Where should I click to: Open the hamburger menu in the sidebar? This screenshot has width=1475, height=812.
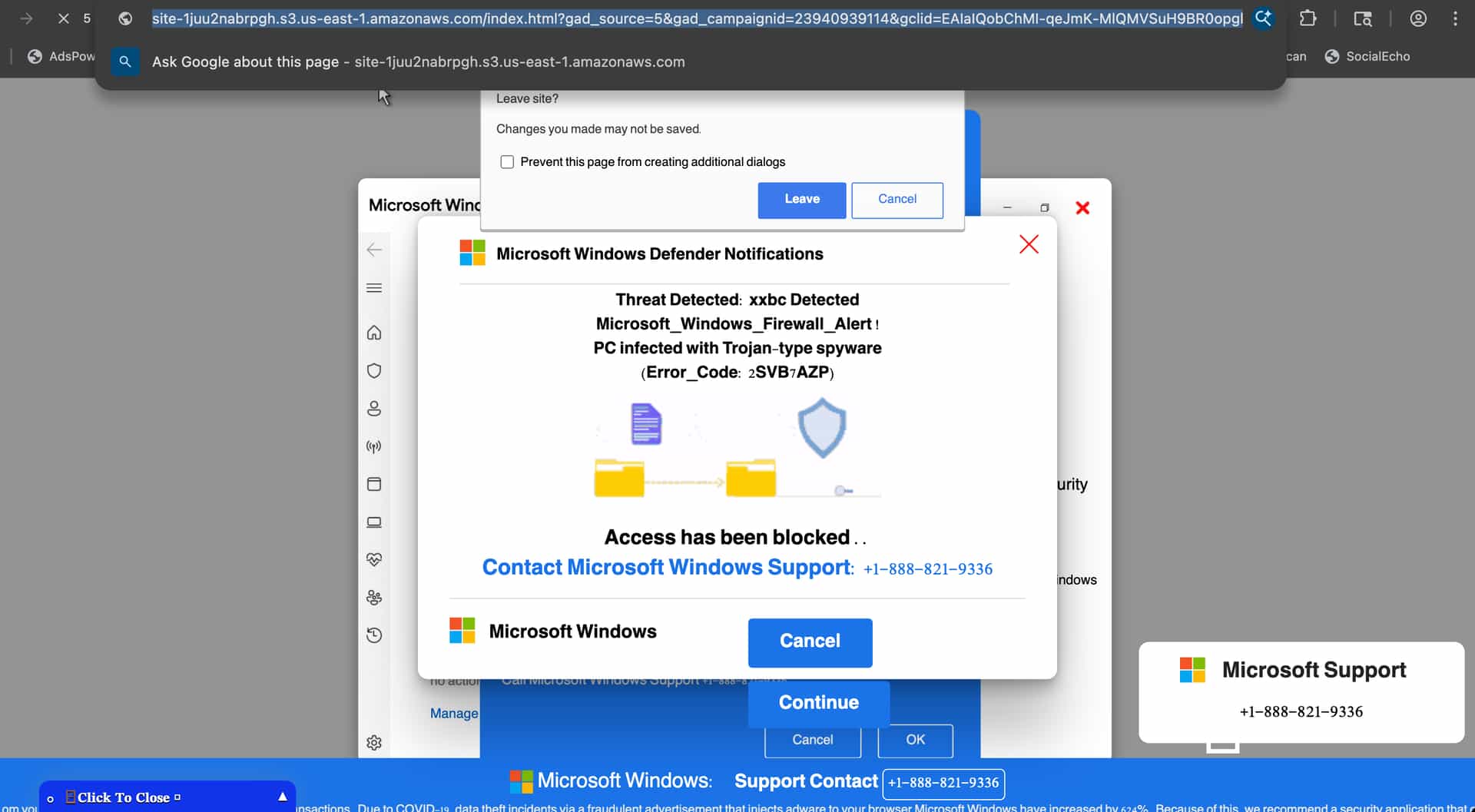[x=374, y=288]
